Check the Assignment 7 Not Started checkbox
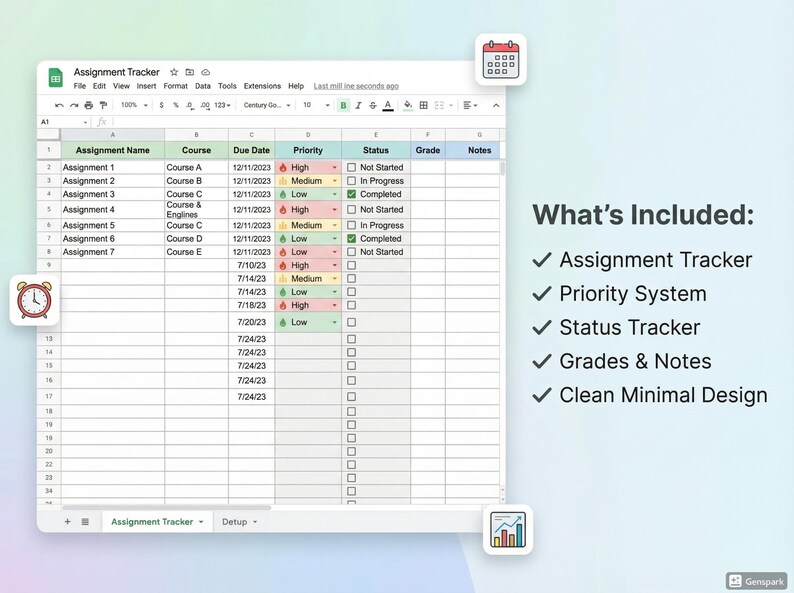This screenshot has width=794, height=593. (x=351, y=252)
